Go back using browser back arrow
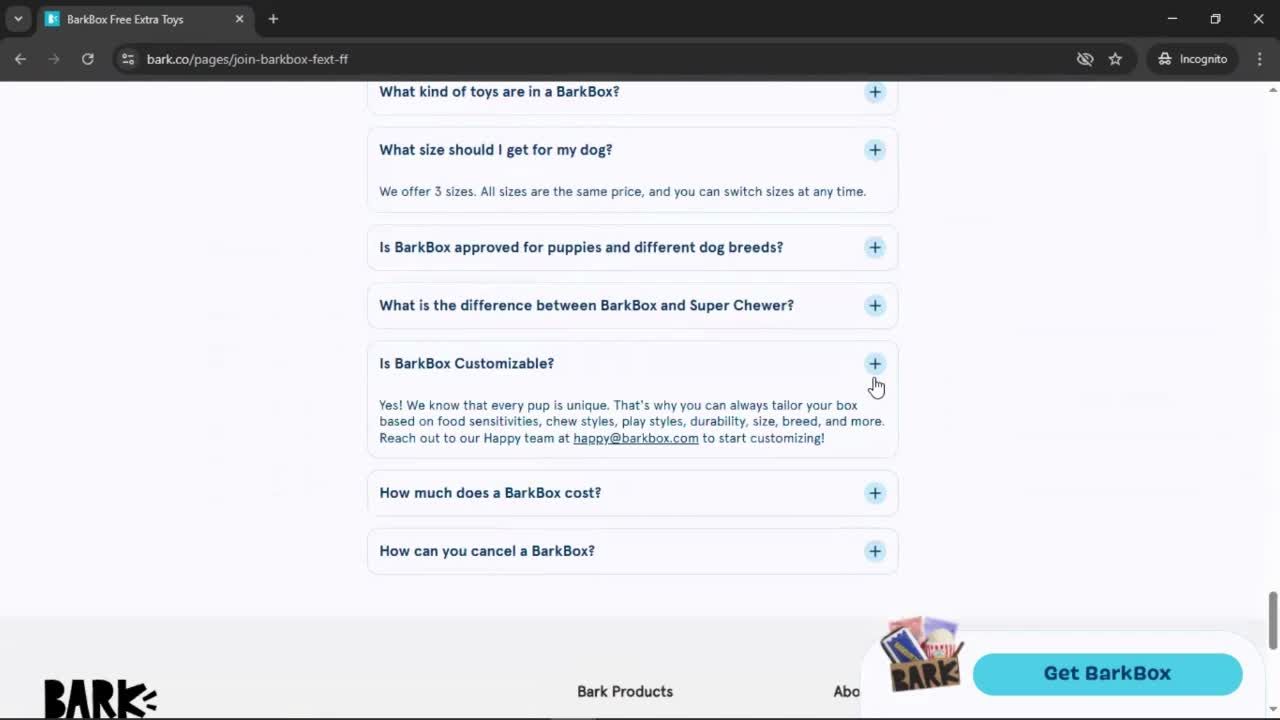Image resolution: width=1280 pixels, height=720 pixels. pyautogui.click(x=20, y=59)
